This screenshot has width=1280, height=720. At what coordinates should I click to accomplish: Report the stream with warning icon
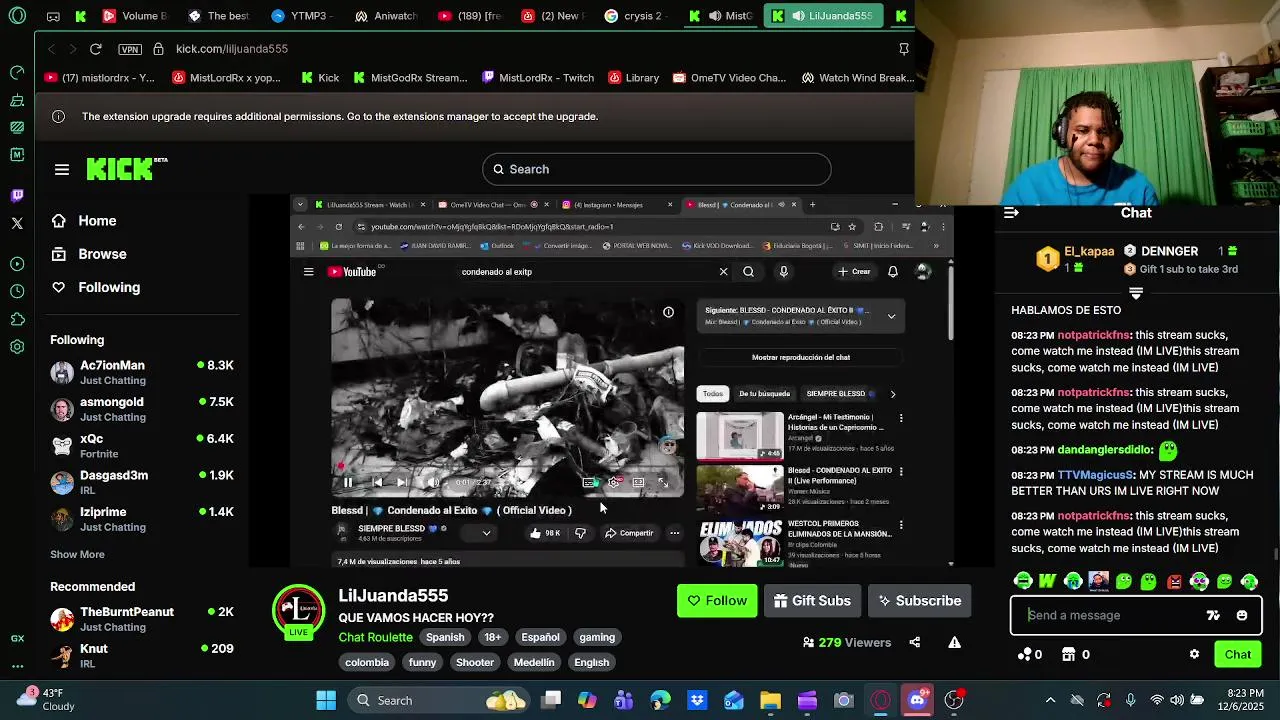(x=955, y=642)
